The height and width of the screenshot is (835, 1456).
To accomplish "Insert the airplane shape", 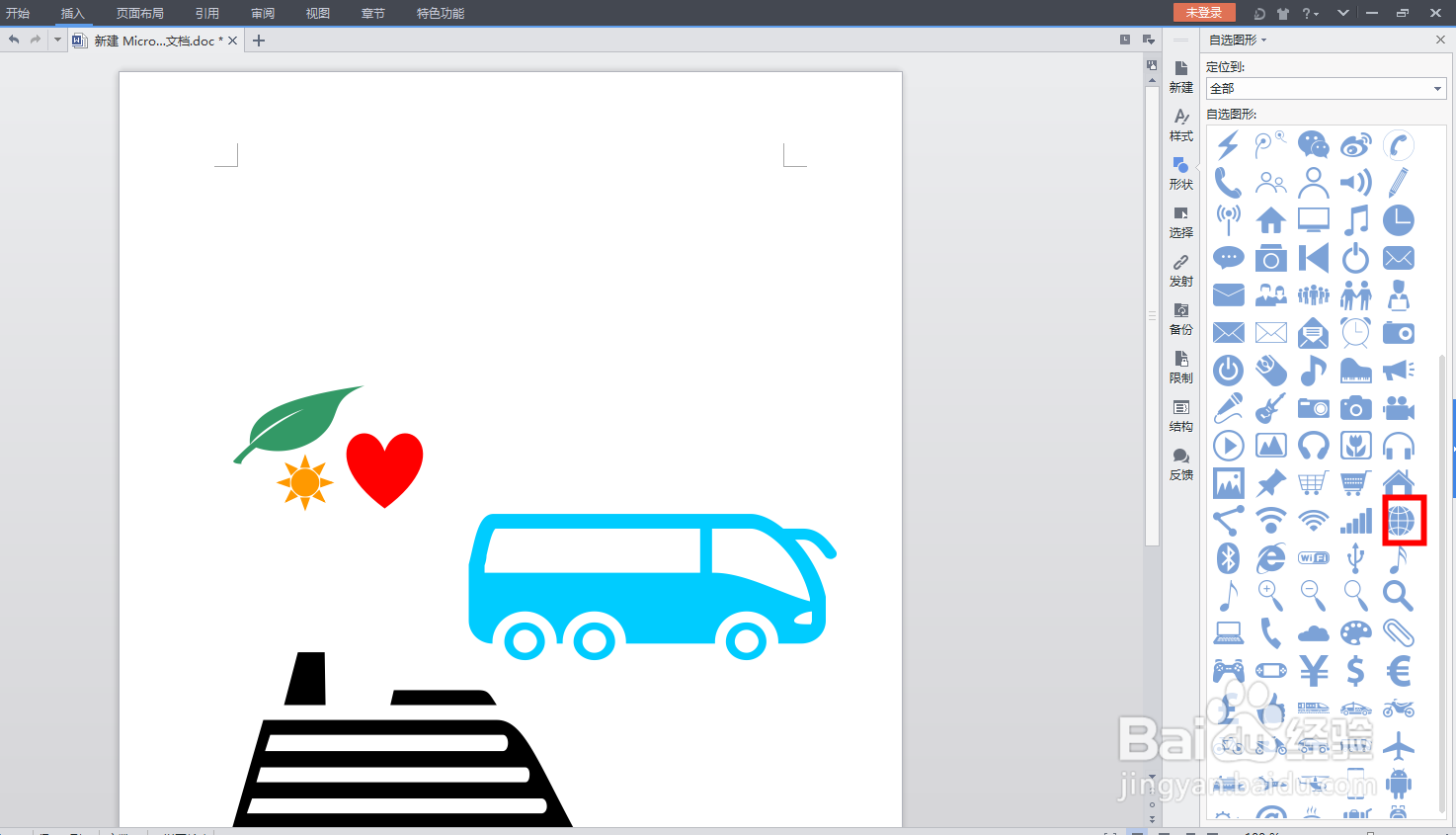I will click(1398, 746).
